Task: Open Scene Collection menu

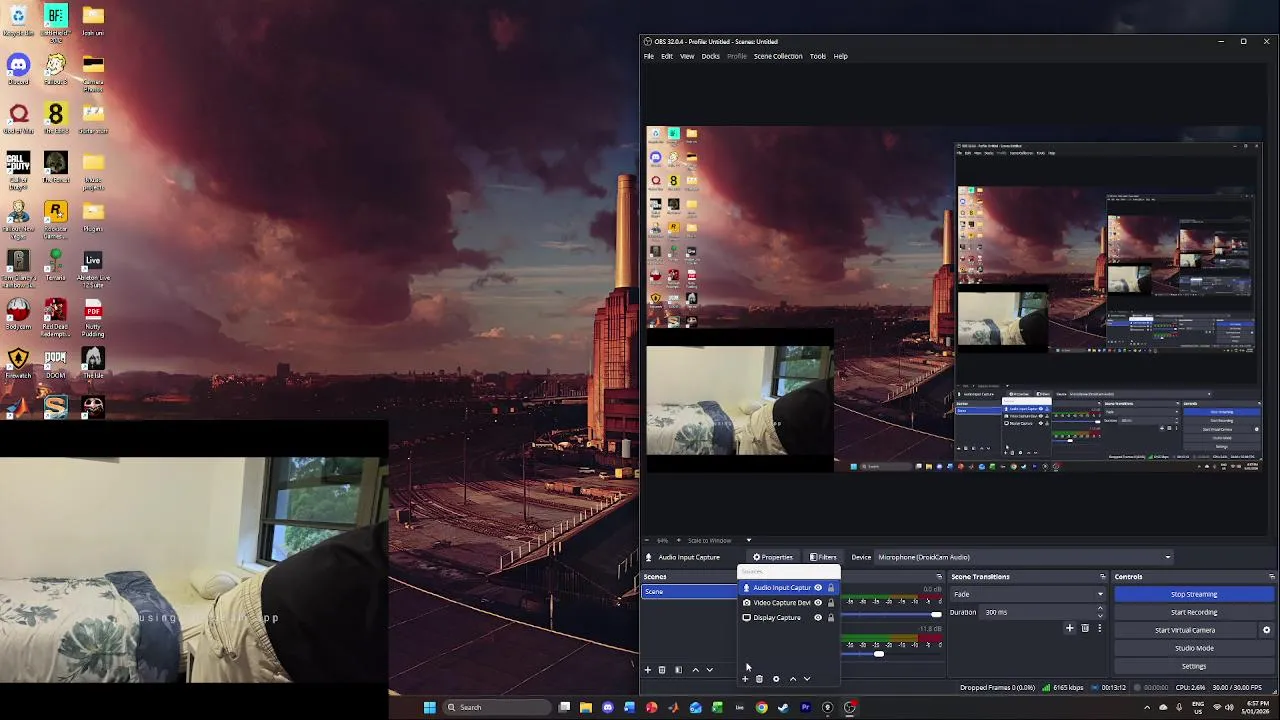Action: pos(778,56)
